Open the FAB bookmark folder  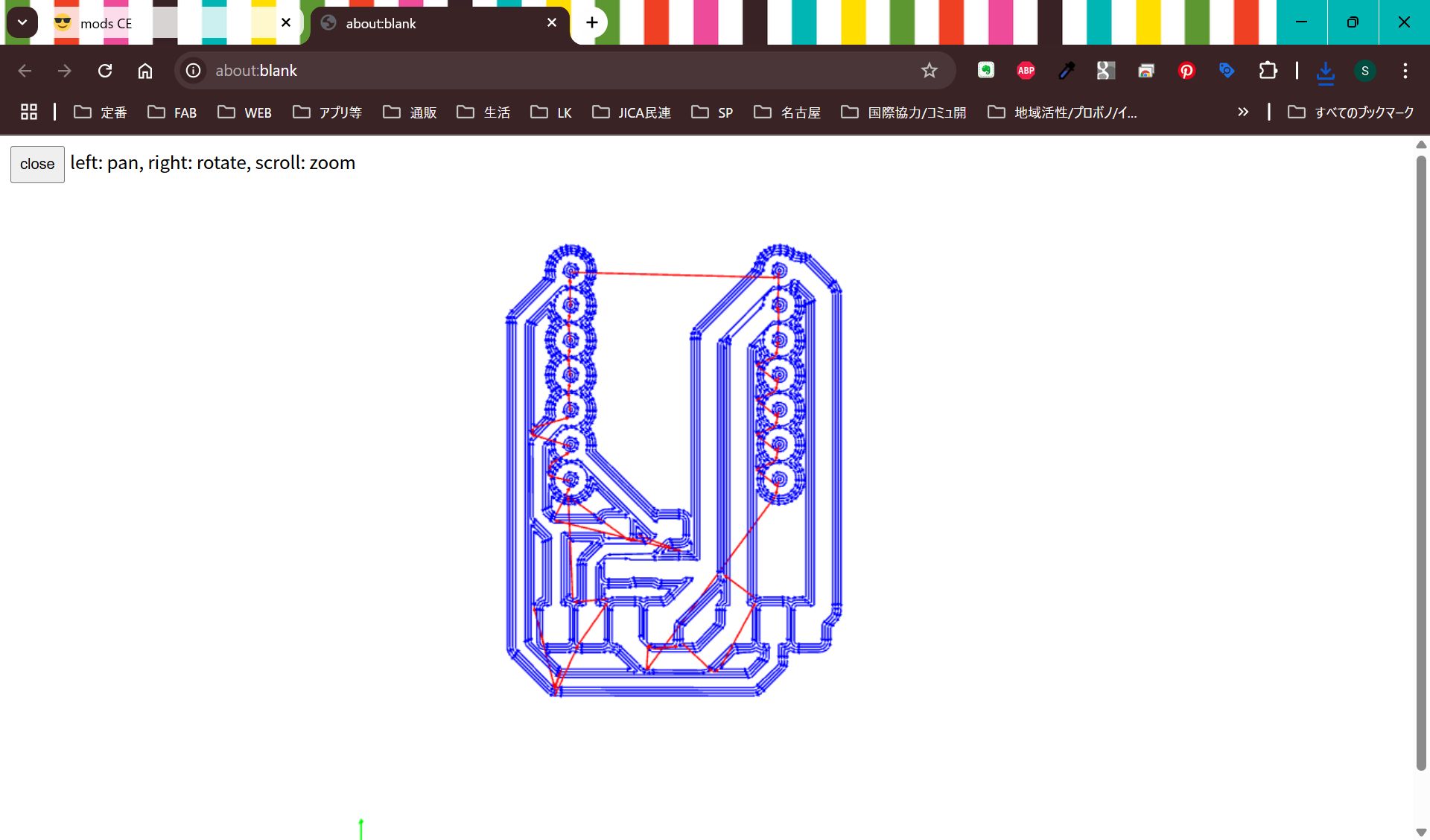click(172, 112)
